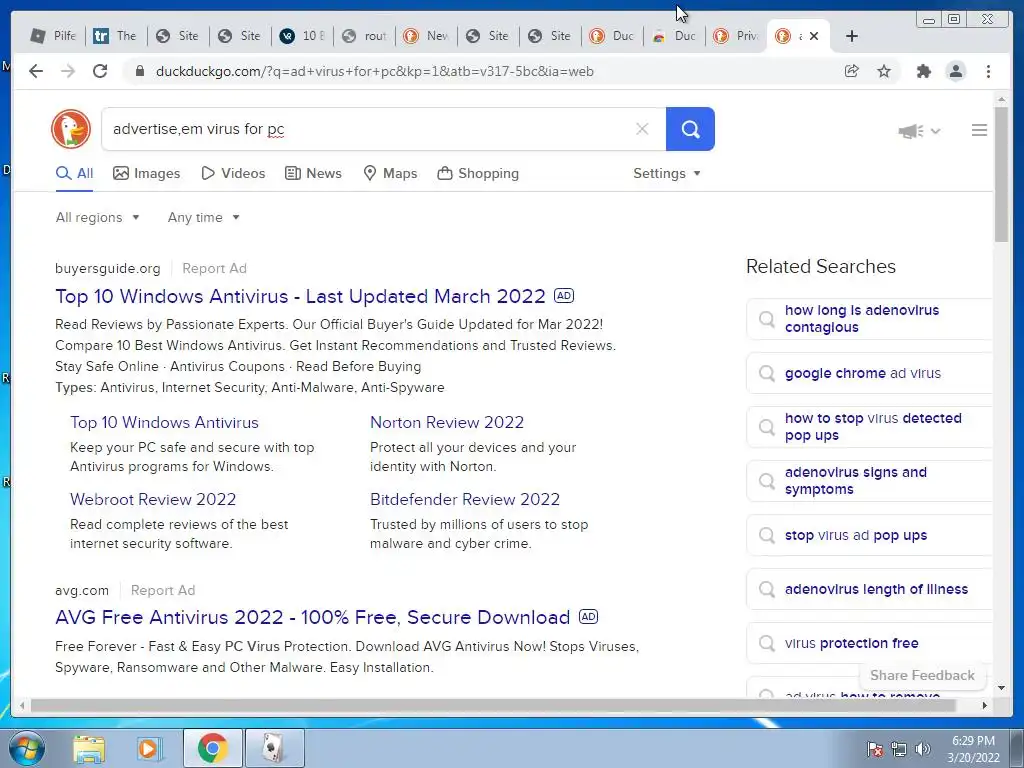Share this page icon in address bar
Image resolution: width=1024 pixels, height=768 pixels.
852,71
